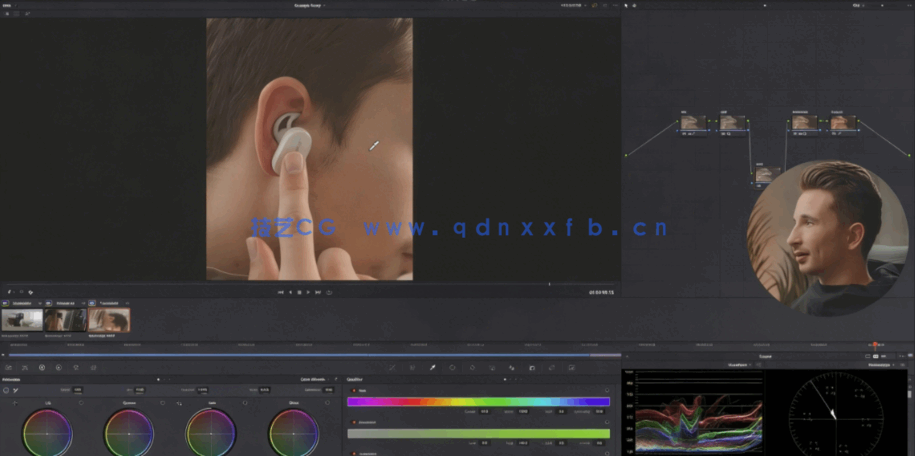Open the RGB Mixer palette icon
915x456 pixels.
[76, 368]
